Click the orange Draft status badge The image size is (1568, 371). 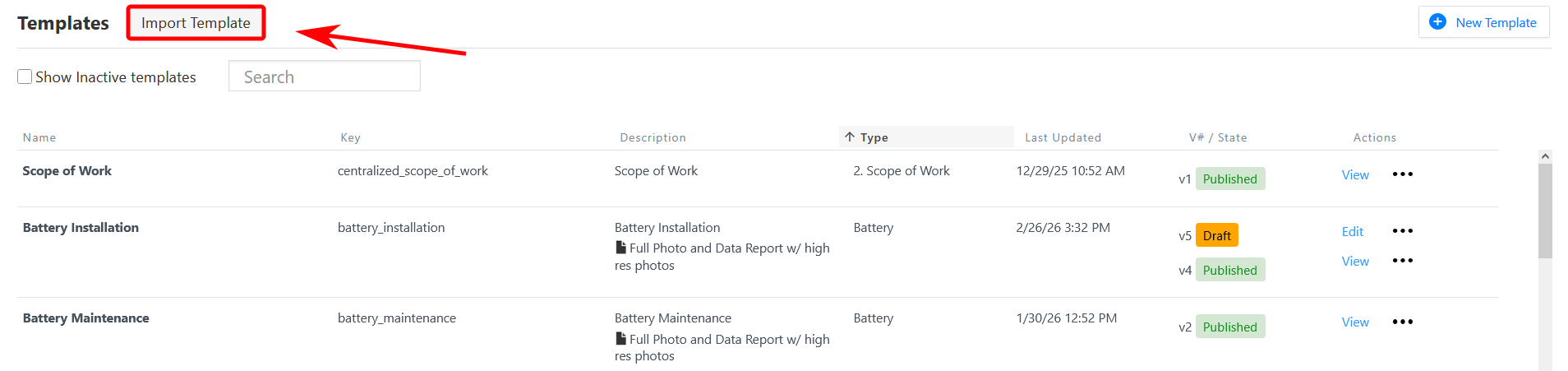(1216, 235)
